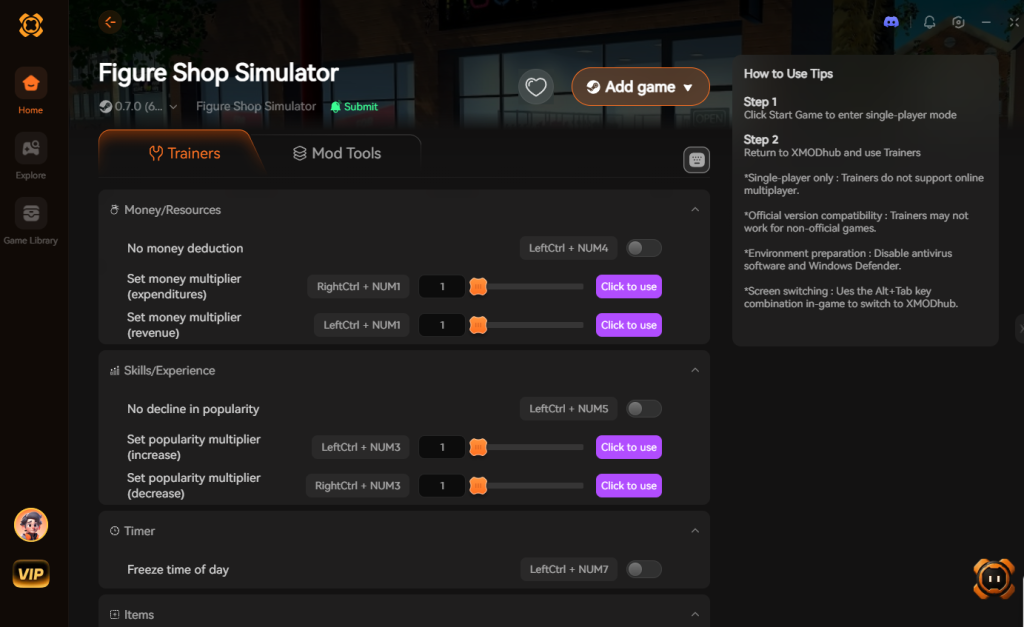Collapse the Money/Resources section
Viewport: 1024px width, 627px height.
click(x=695, y=210)
